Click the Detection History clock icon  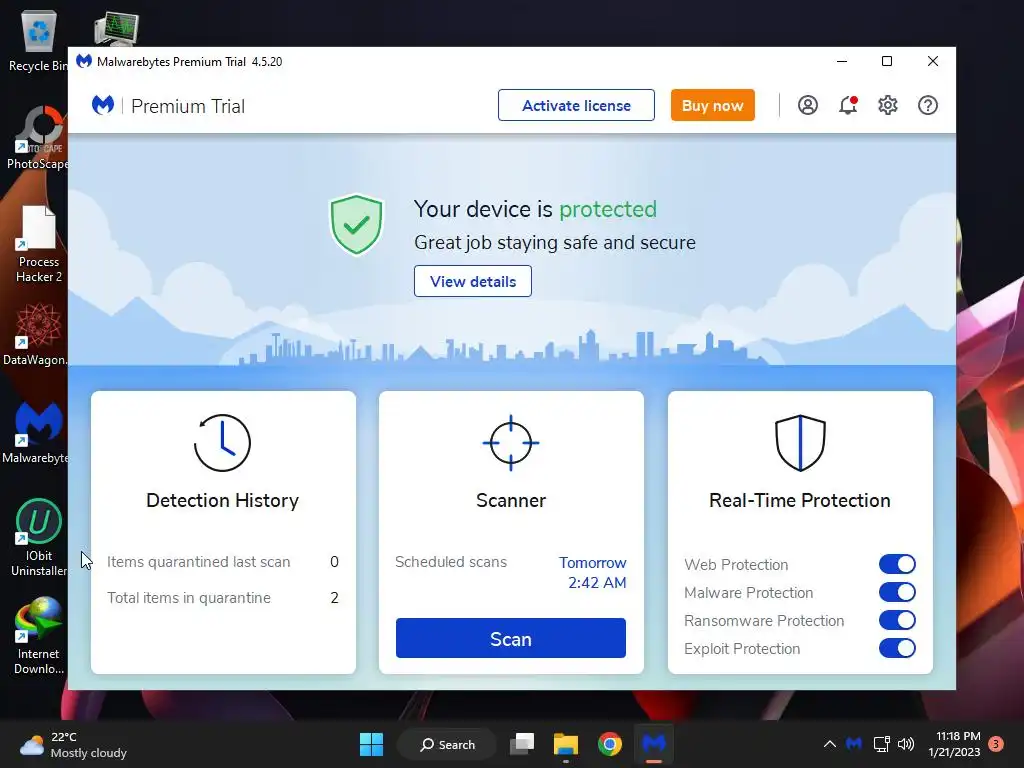point(222,443)
